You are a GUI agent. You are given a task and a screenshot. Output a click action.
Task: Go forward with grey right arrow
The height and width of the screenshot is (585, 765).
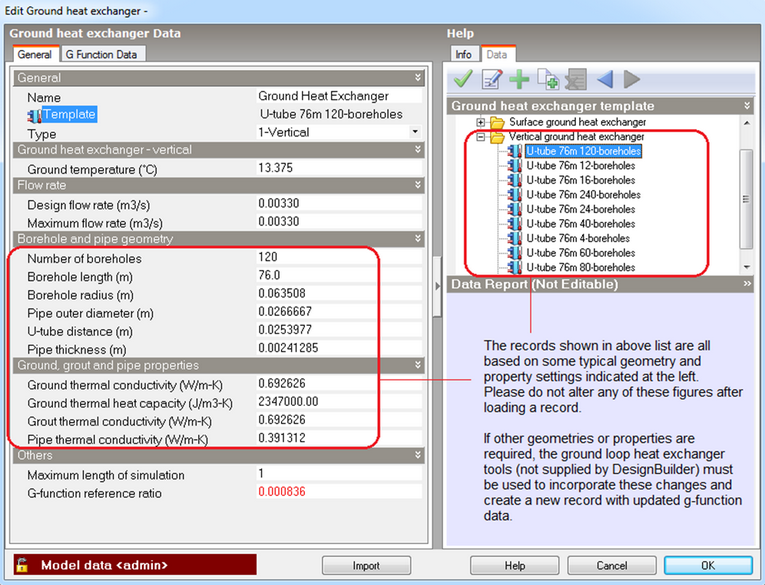631,80
